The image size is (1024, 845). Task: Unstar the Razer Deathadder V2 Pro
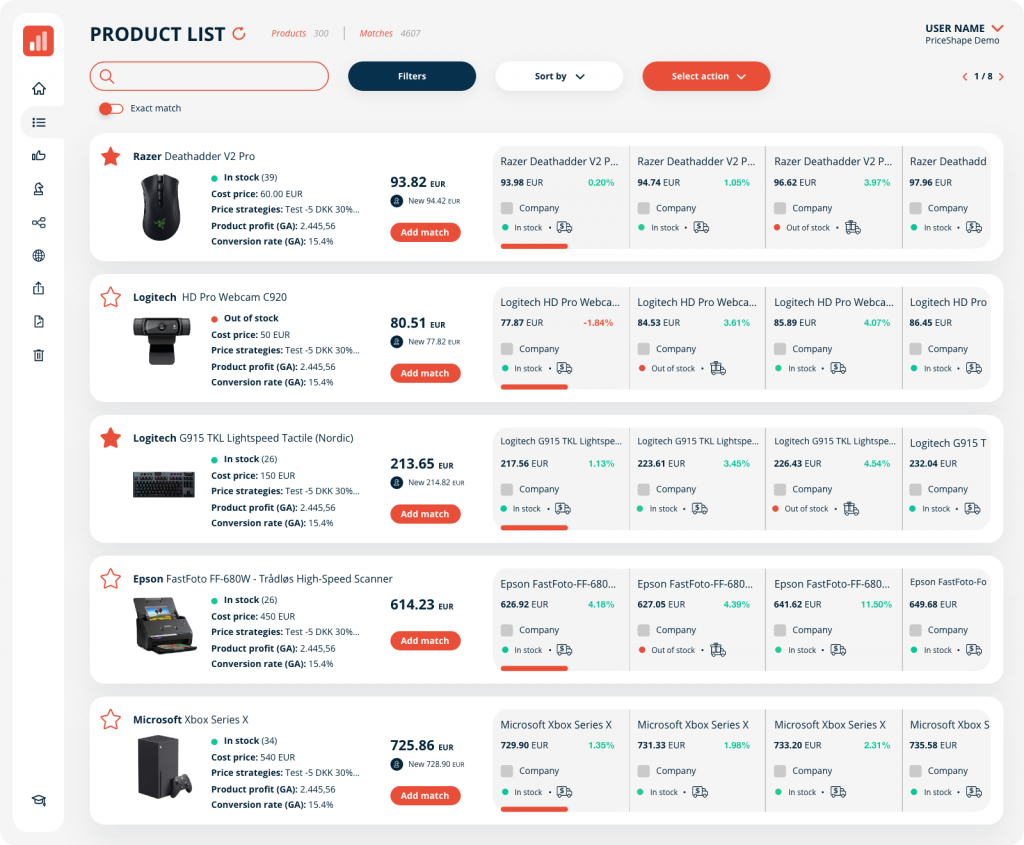110,156
